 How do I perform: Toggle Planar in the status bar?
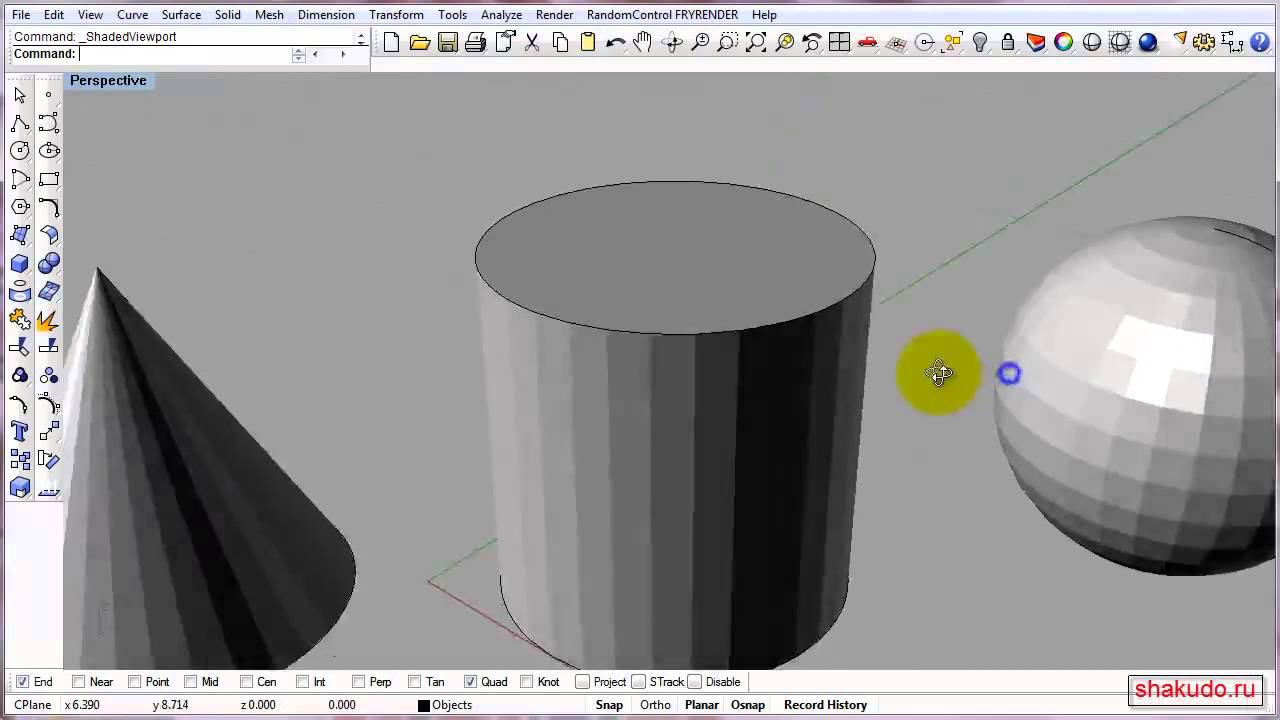pos(701,705)
